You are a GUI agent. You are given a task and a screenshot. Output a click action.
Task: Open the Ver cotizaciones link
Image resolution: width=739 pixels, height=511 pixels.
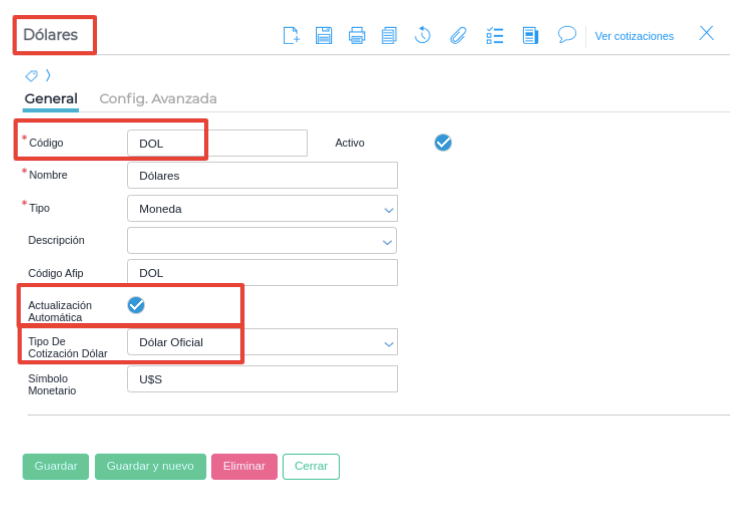634,36
